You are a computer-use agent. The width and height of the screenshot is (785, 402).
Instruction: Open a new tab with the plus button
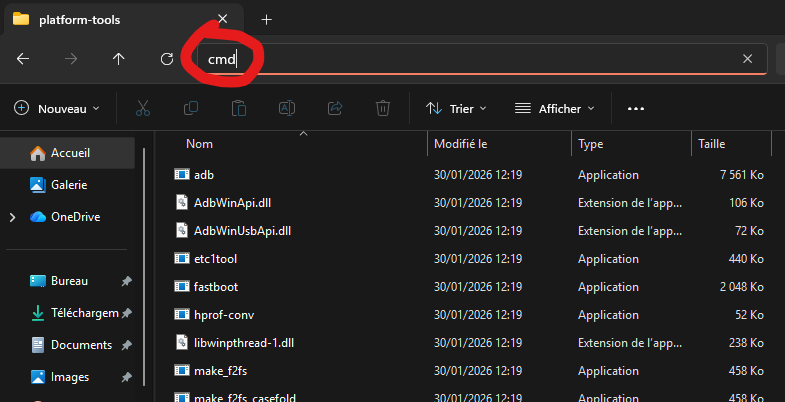(266, 20)
